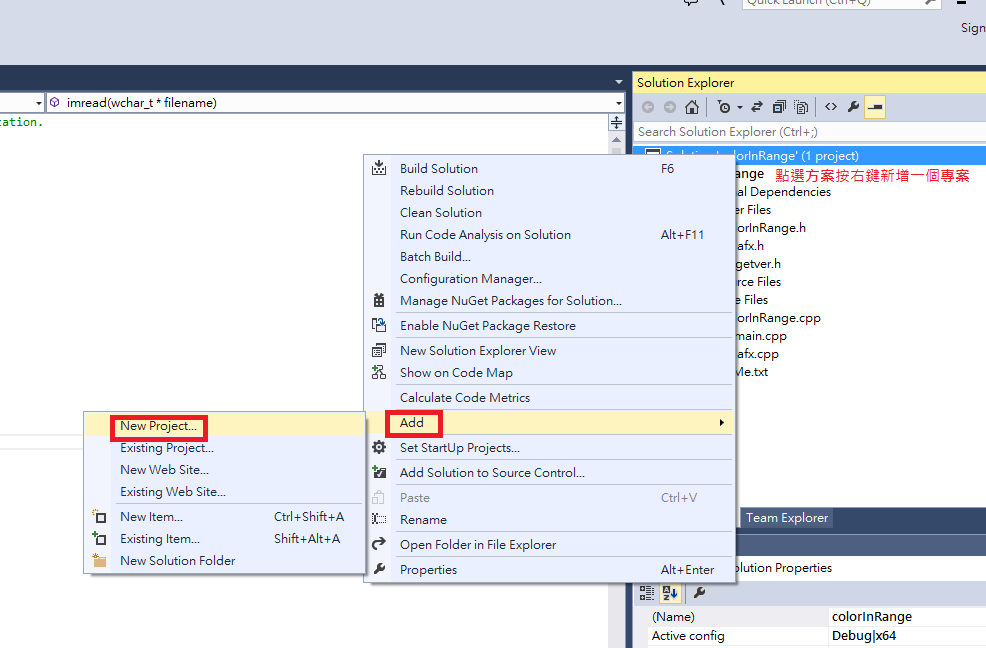Click the Categorized icon in Properties toolbar
The width and height of the screenshot is (986, 648).
[646, 593]
